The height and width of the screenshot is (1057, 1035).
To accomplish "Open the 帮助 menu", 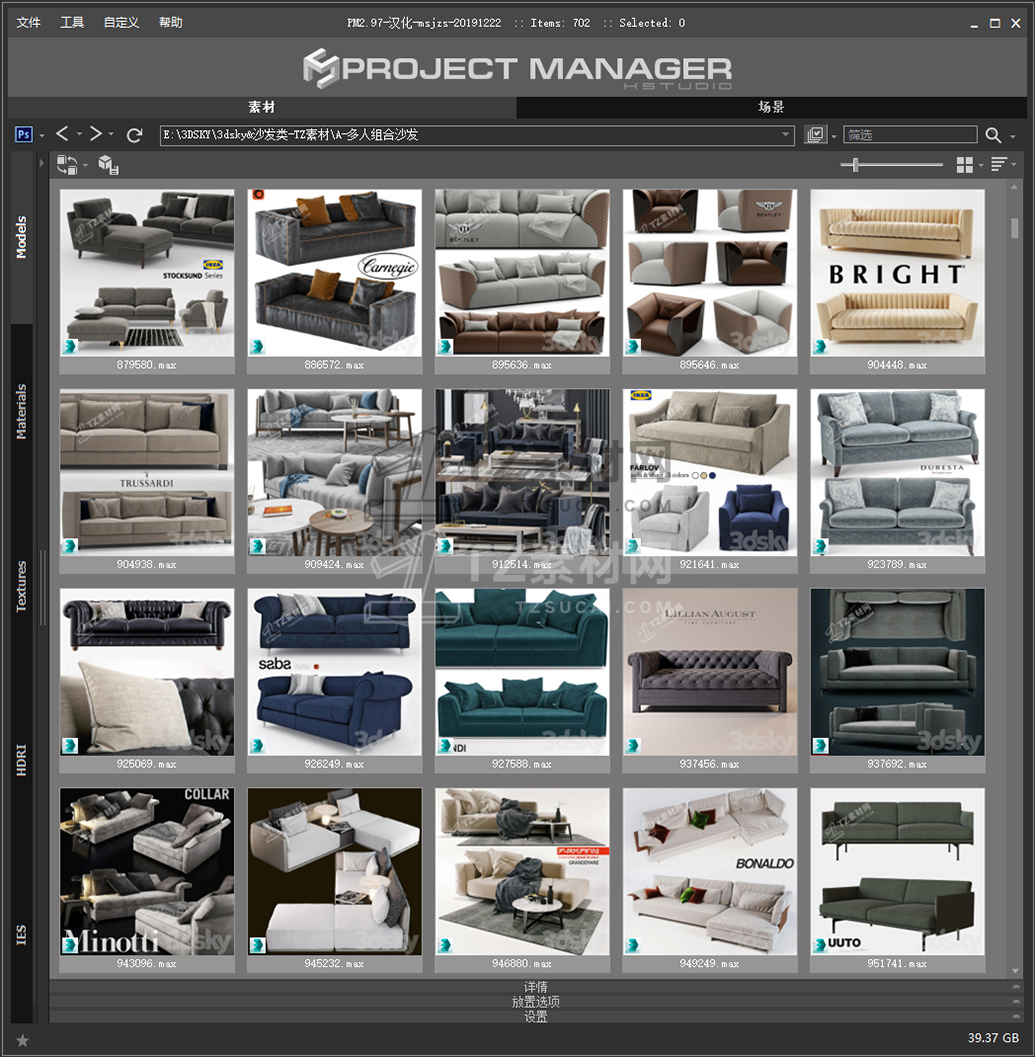I will click(x=171, y=22).
